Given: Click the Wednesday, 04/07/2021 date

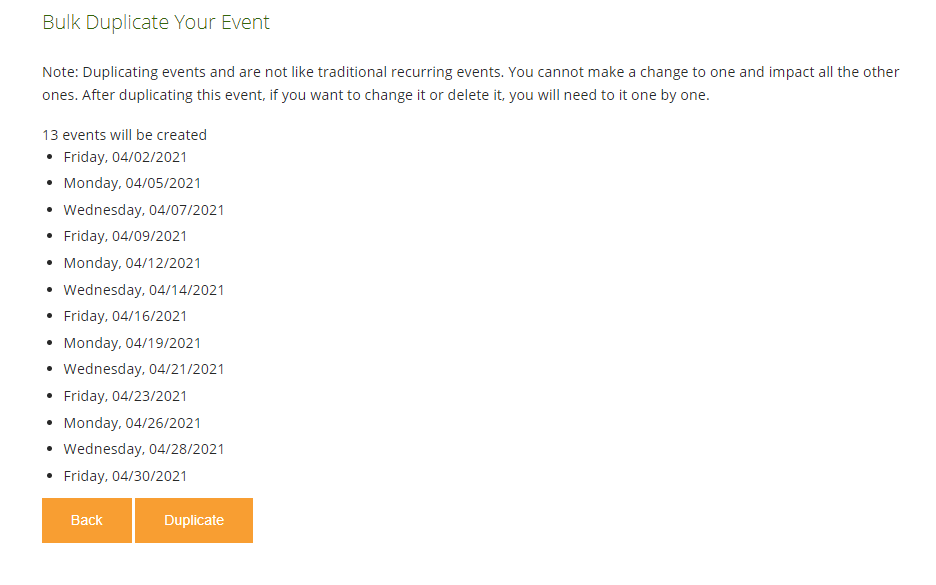Looking at the screenshot, I should pyautogui.click(x=144, y=210).
